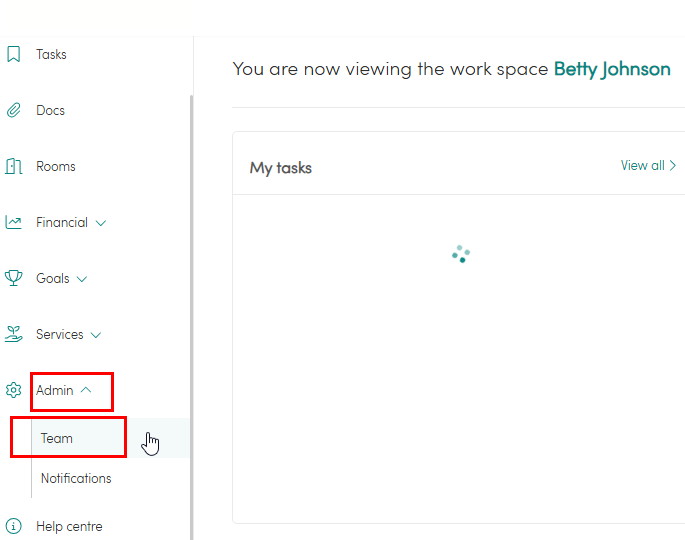Click the Betty Johnson workspace name

coord(612,69)
